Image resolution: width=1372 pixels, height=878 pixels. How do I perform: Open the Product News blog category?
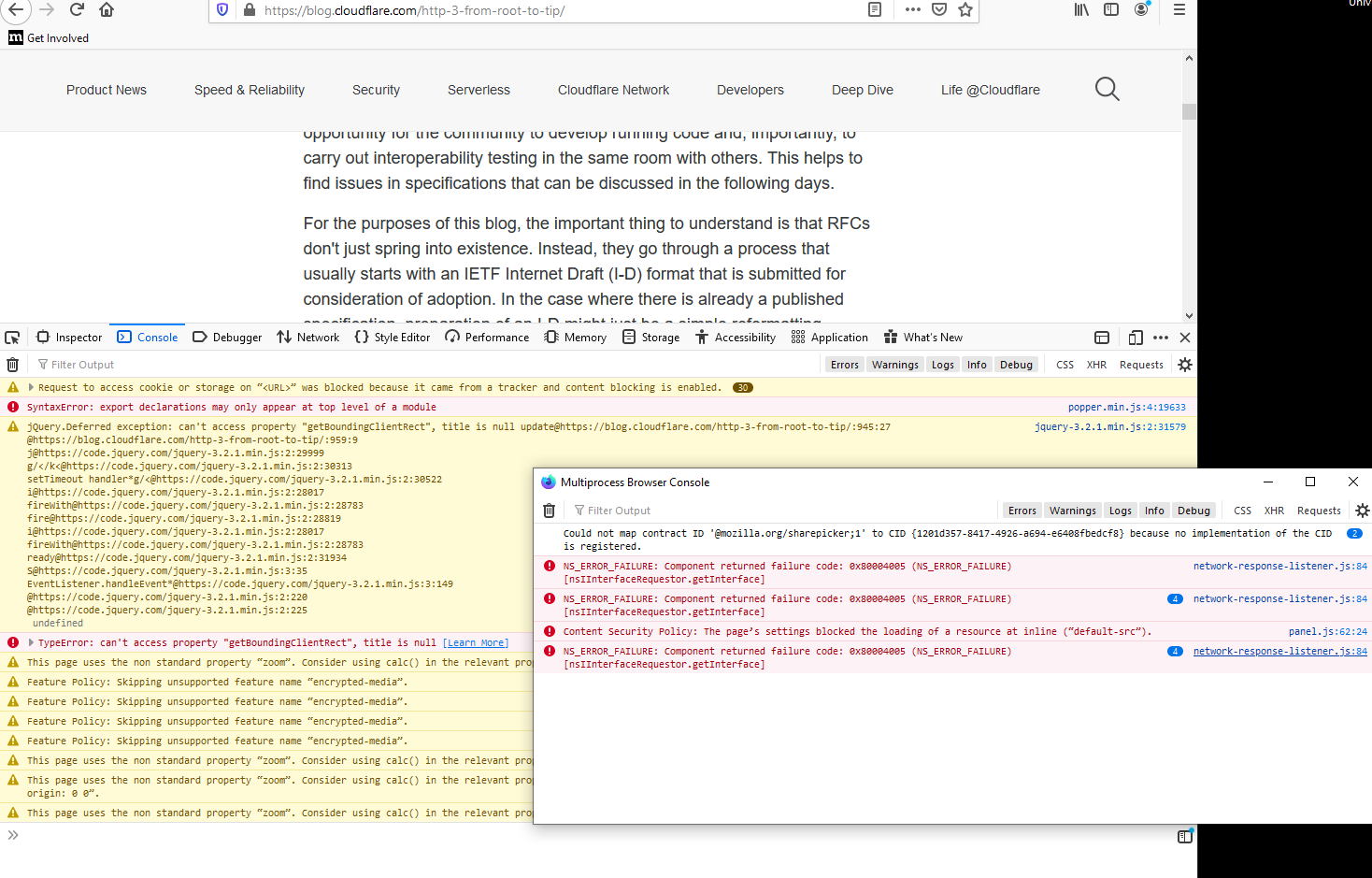[x=107, y=90]
